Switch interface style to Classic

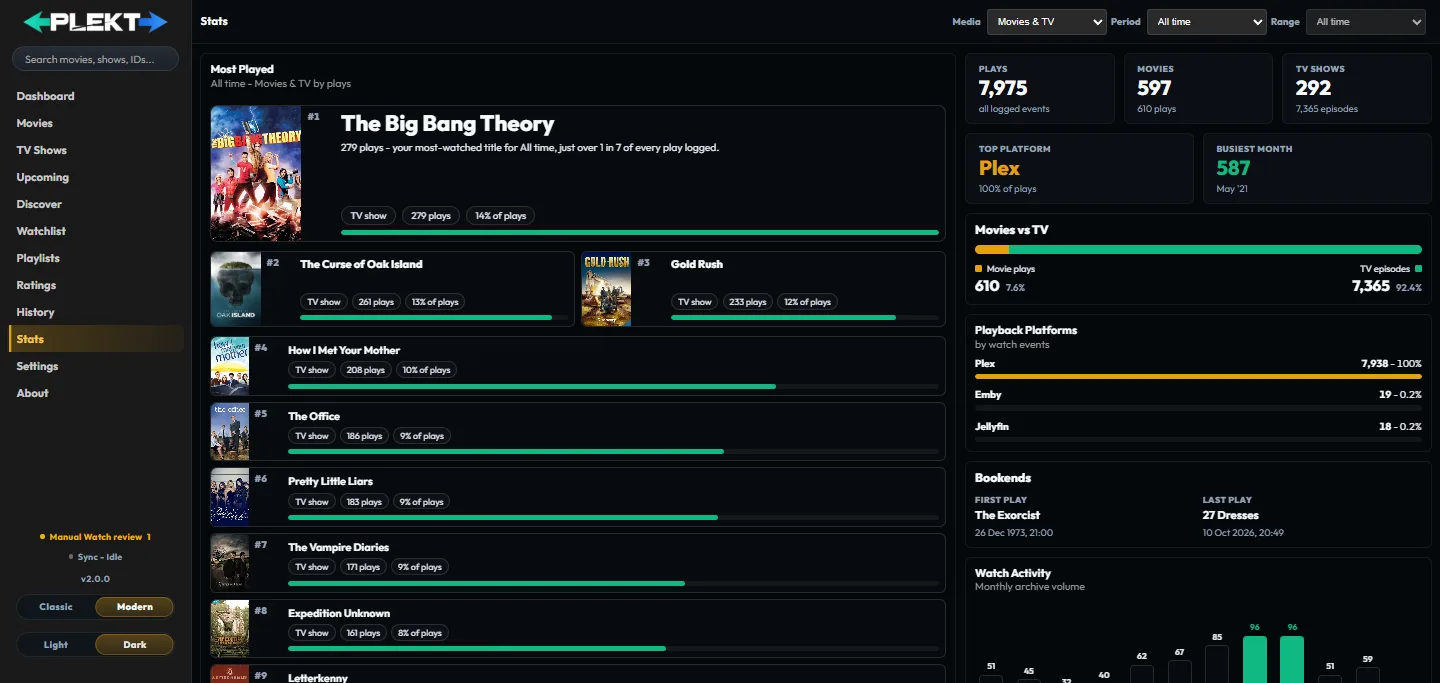56,607
